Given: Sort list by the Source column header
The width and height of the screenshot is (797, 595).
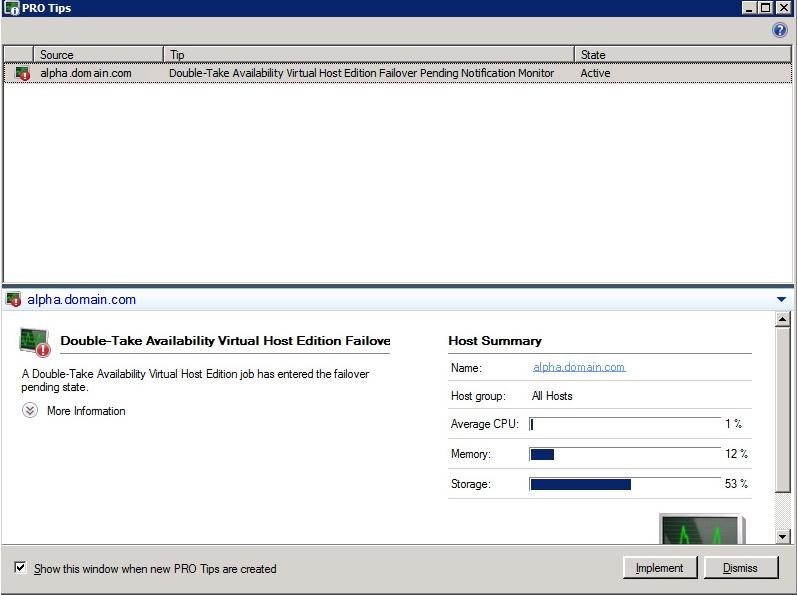Looking at the screenshot, I should (98, 55).
